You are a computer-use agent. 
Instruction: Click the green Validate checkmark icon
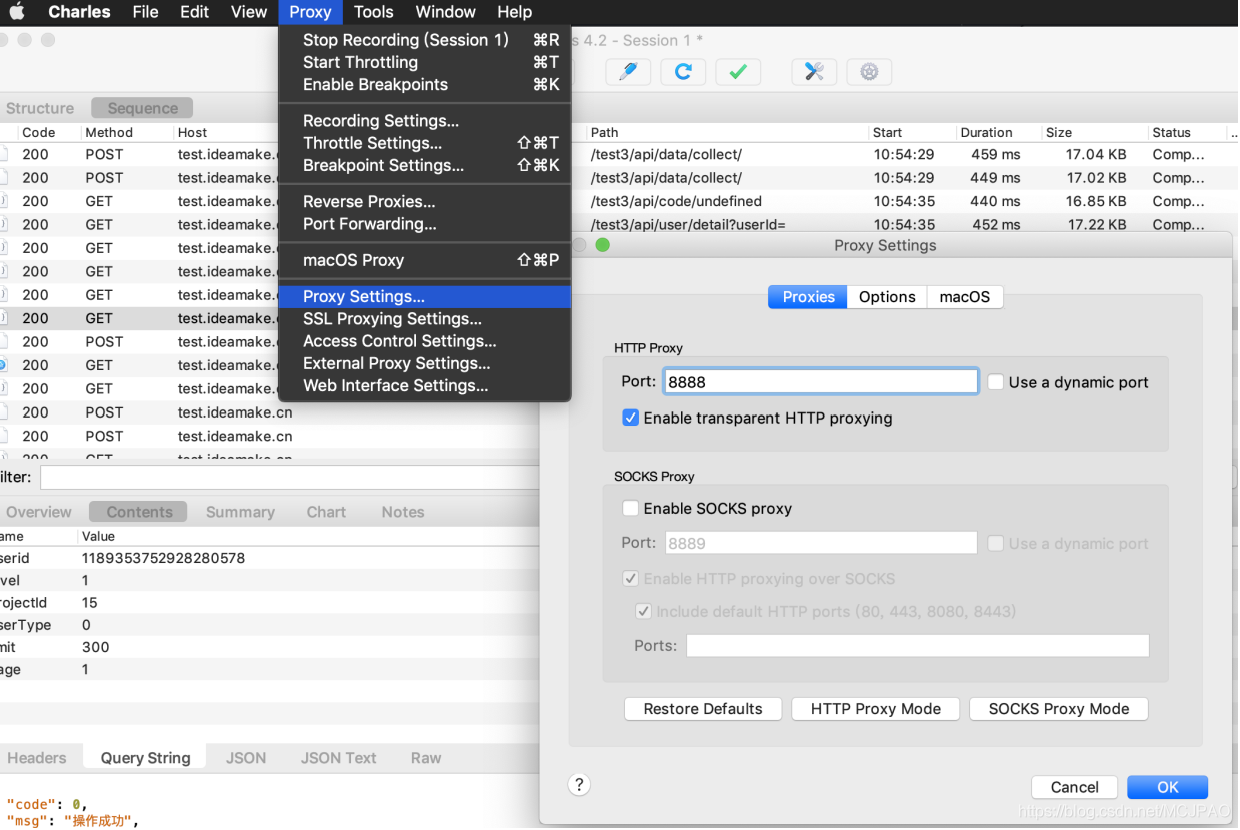[x=738, y=71]
